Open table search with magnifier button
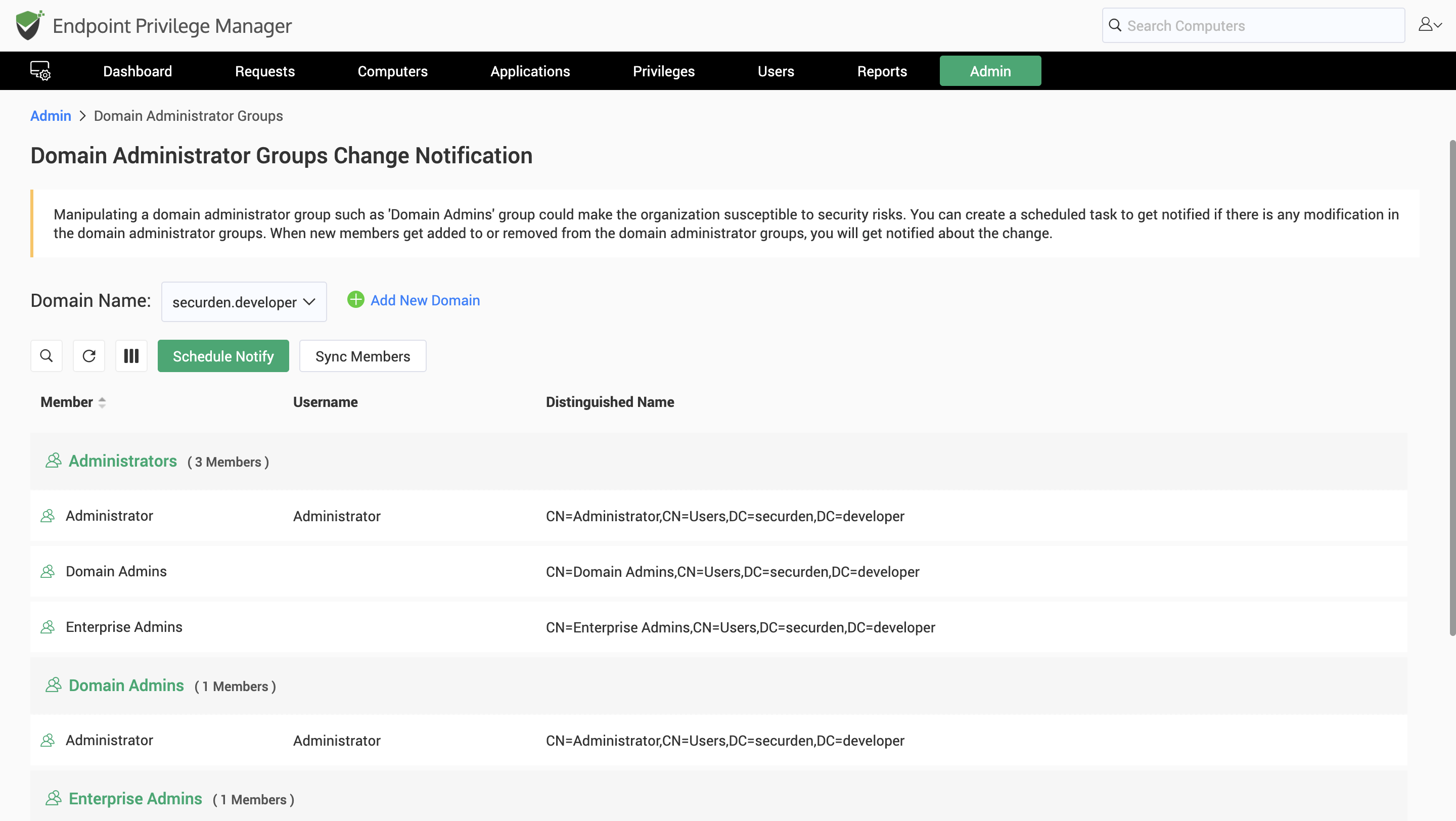Screen dimensions: 1456x821 47,356
